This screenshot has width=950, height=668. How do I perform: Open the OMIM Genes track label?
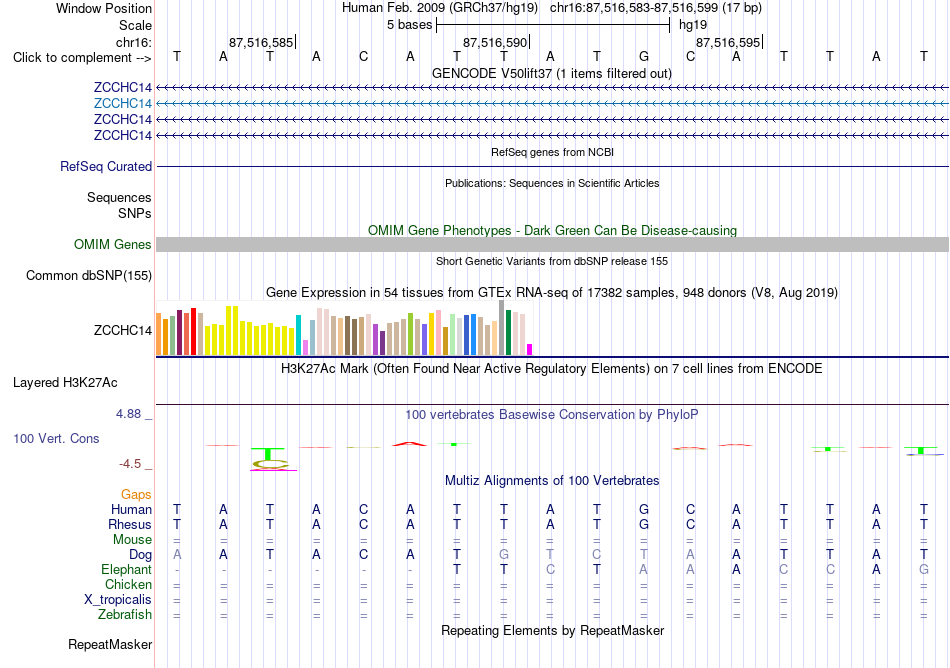(112, 245)
